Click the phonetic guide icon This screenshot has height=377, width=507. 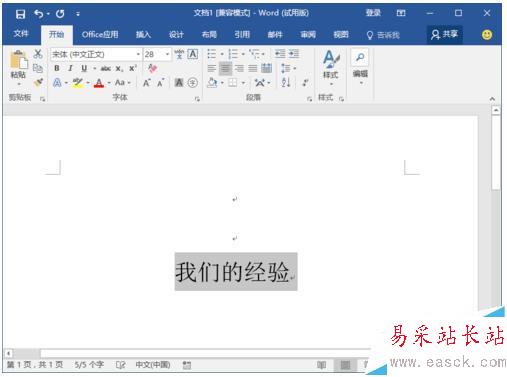[x=179, y=54]
